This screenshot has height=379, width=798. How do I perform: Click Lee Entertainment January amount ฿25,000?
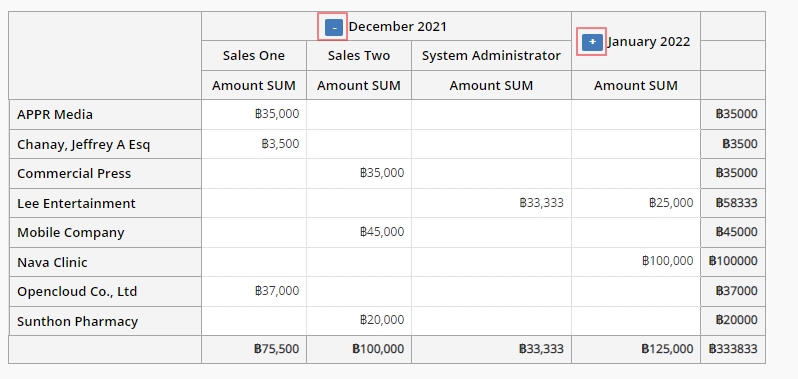coord(636,203)
